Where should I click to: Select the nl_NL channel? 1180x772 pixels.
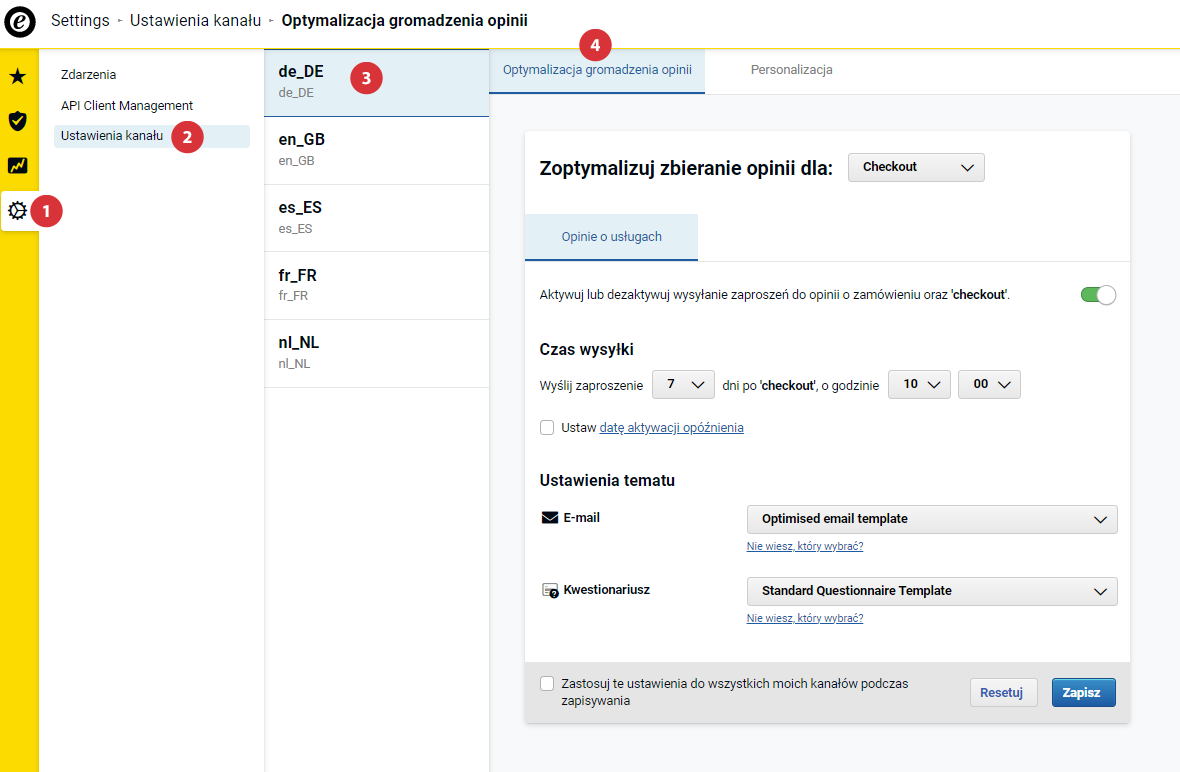(x=376, y=354)
